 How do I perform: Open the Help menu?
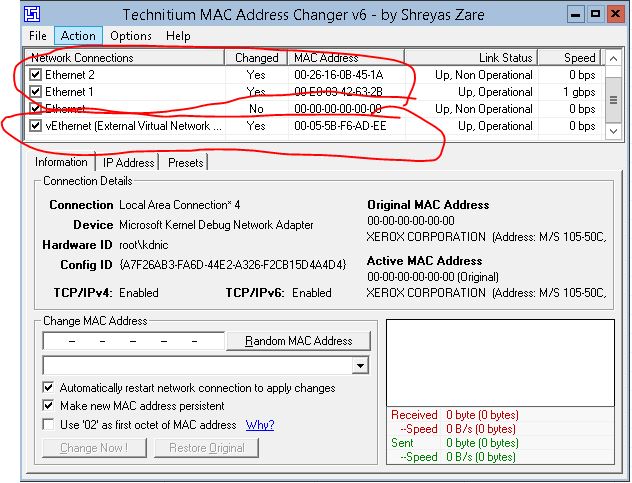[x=178, y=36]
